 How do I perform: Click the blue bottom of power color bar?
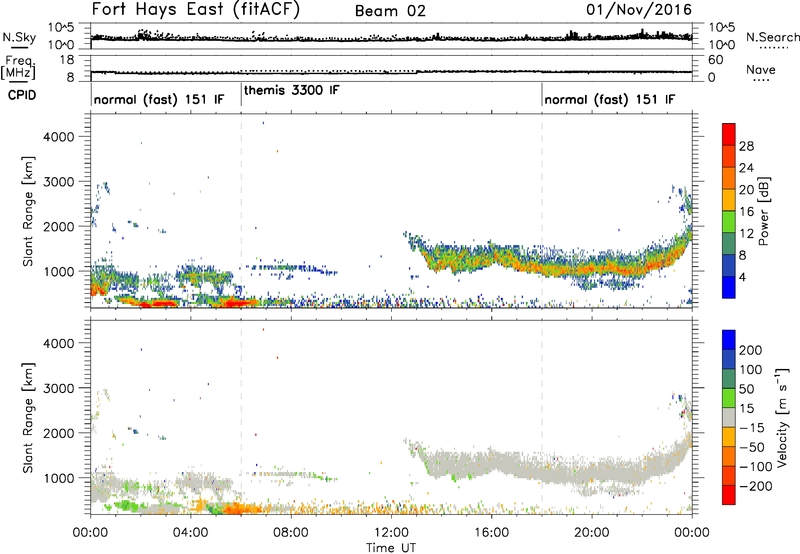729,287
